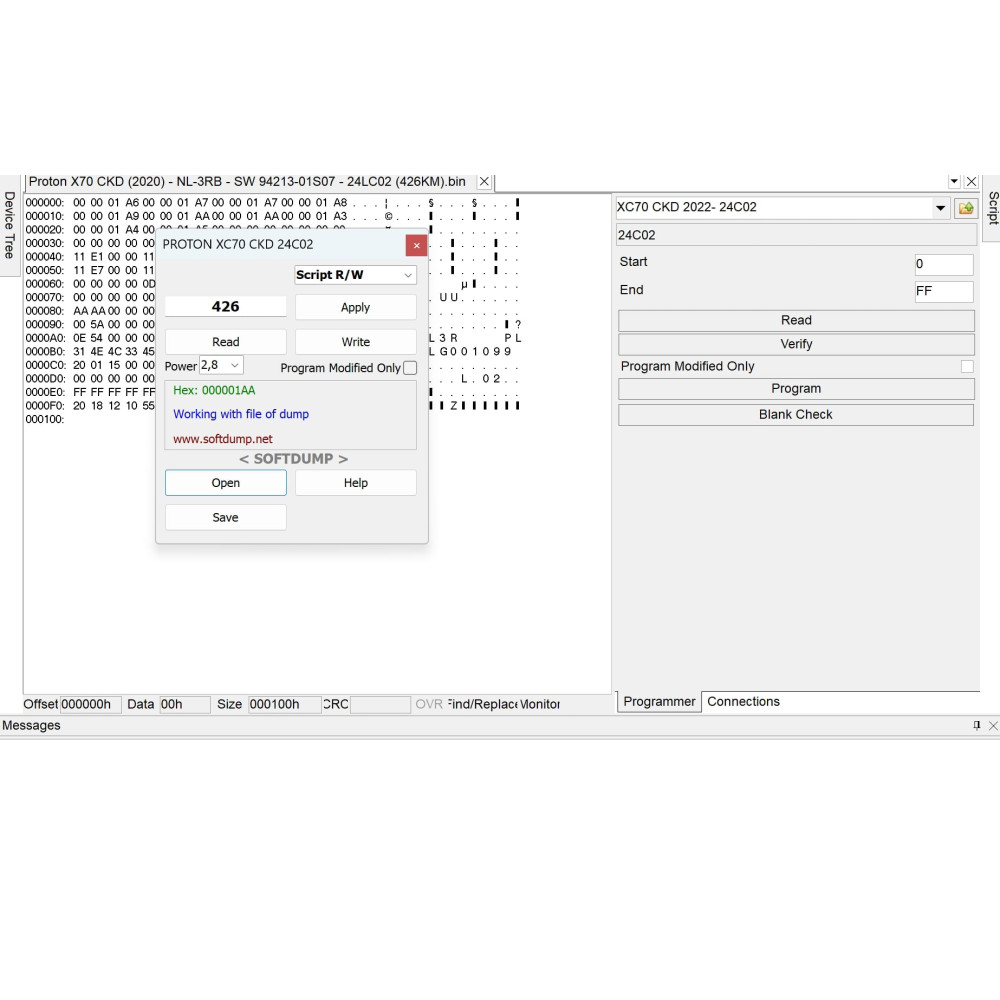Click hex row address 000010:
1000x1000 pixels.
click(x=45, y=216)
